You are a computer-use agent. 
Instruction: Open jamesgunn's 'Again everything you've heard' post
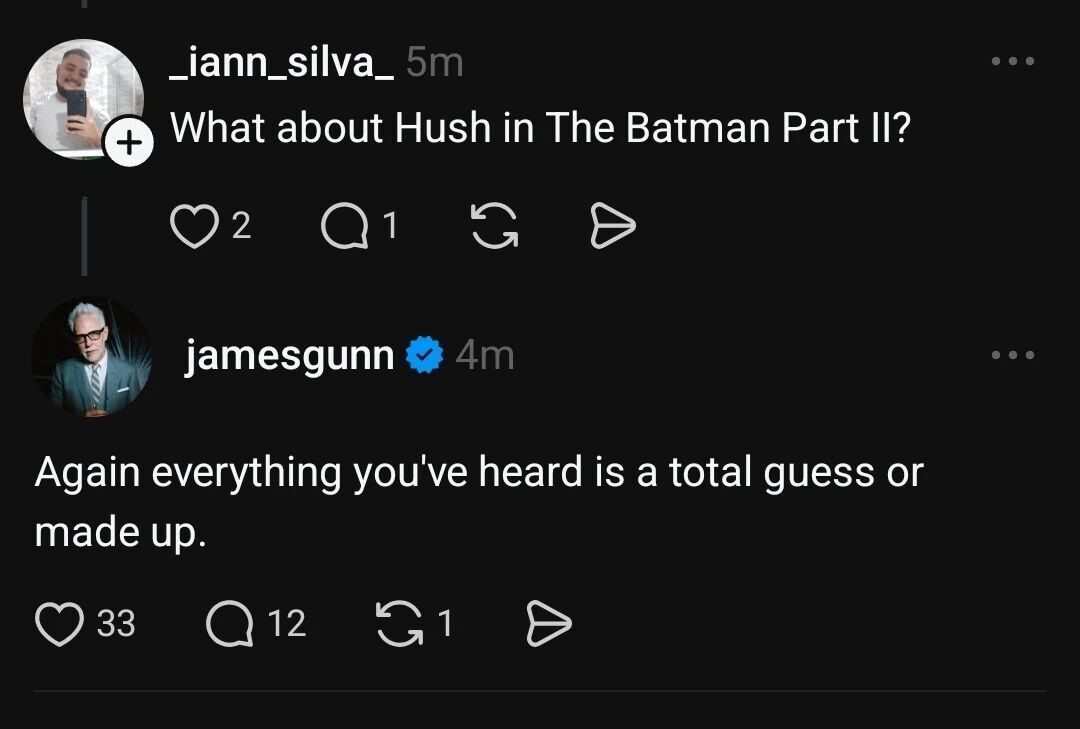point(478,501)
